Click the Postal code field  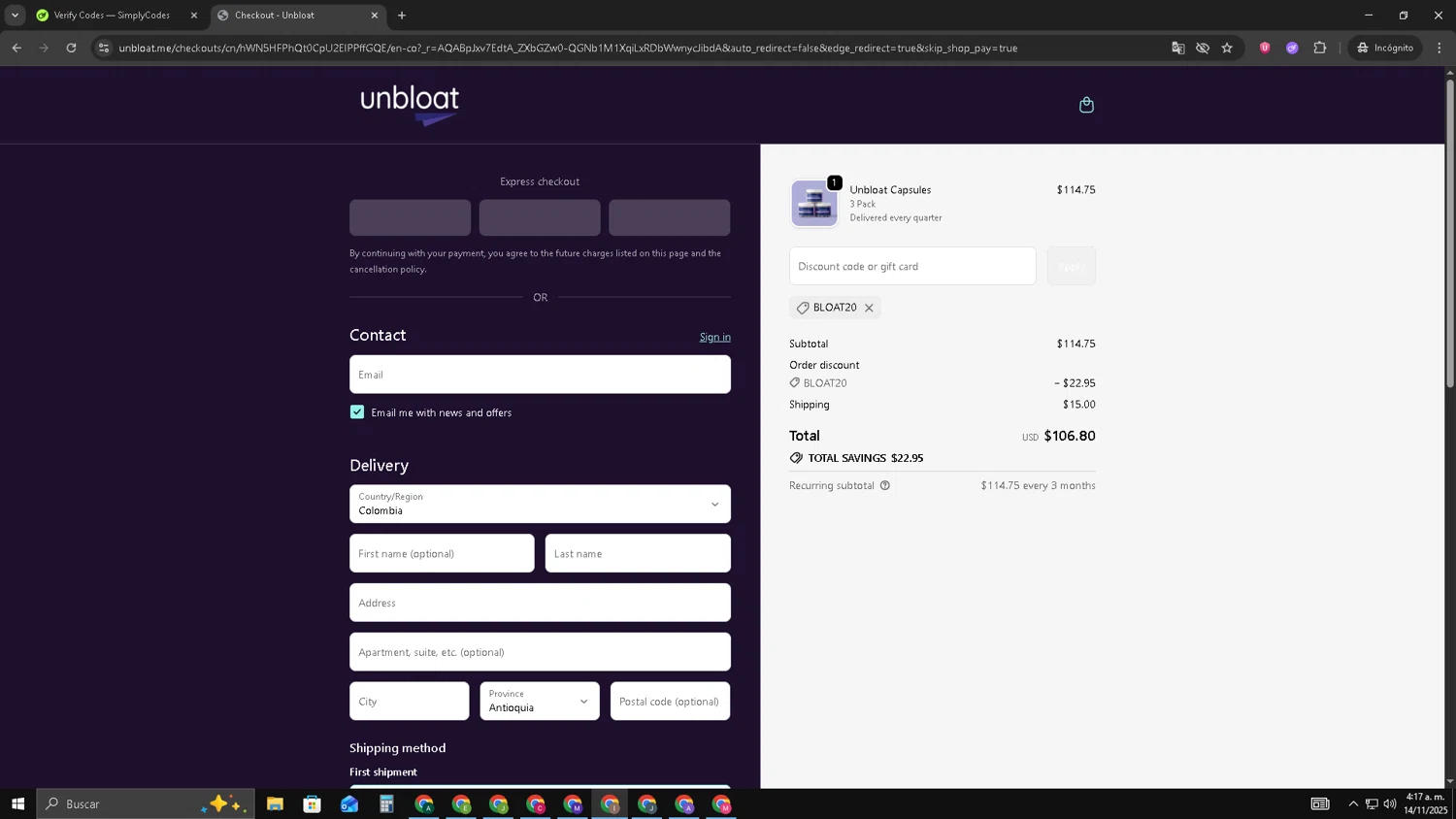click(670, 701)
